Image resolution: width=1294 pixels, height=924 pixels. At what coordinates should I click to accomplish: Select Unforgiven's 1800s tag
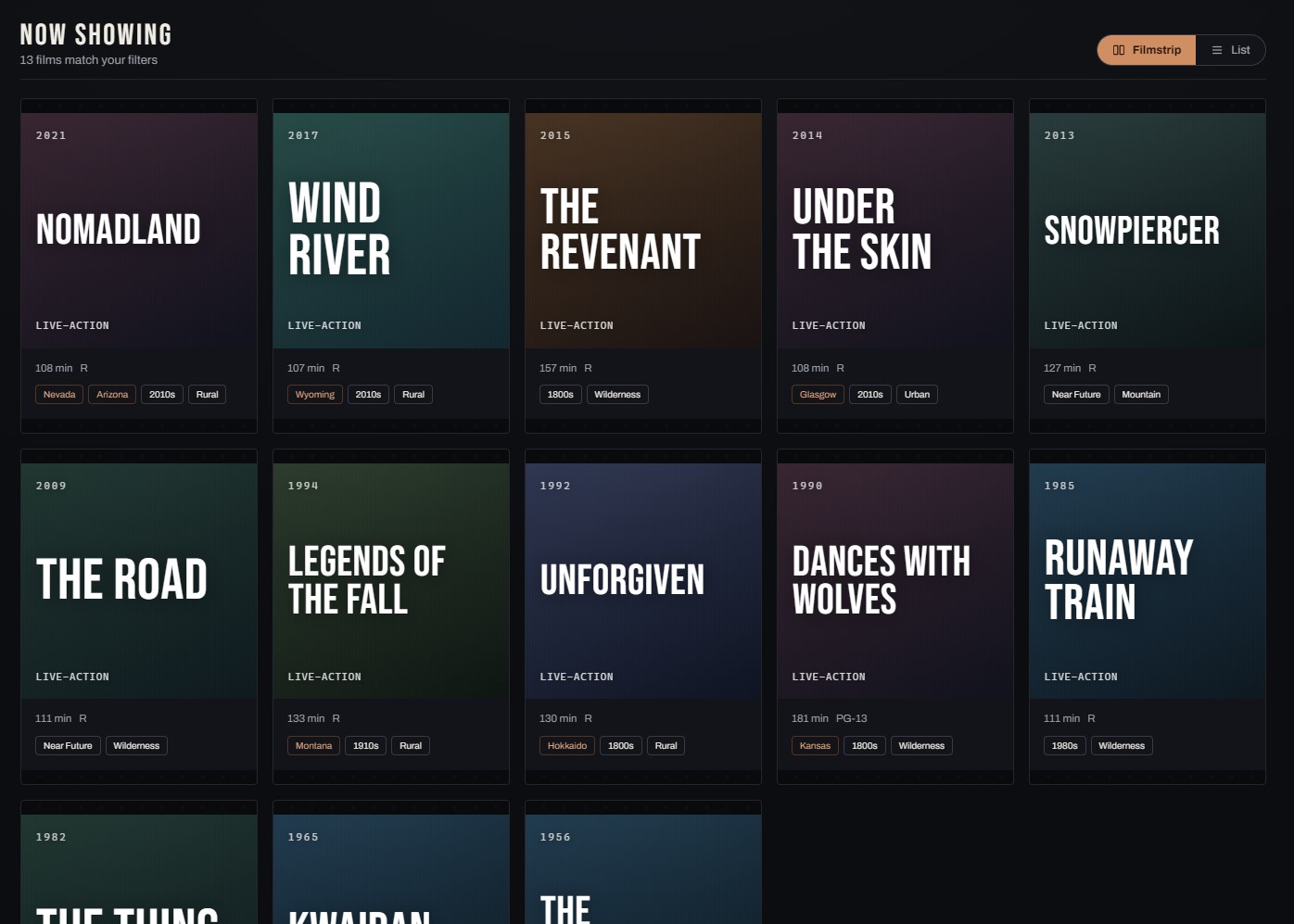[x=621, y=746]
